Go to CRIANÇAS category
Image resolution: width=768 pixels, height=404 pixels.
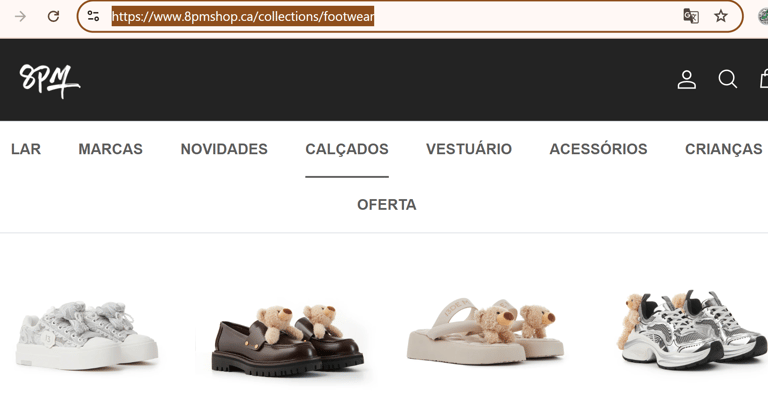point(723,149)
